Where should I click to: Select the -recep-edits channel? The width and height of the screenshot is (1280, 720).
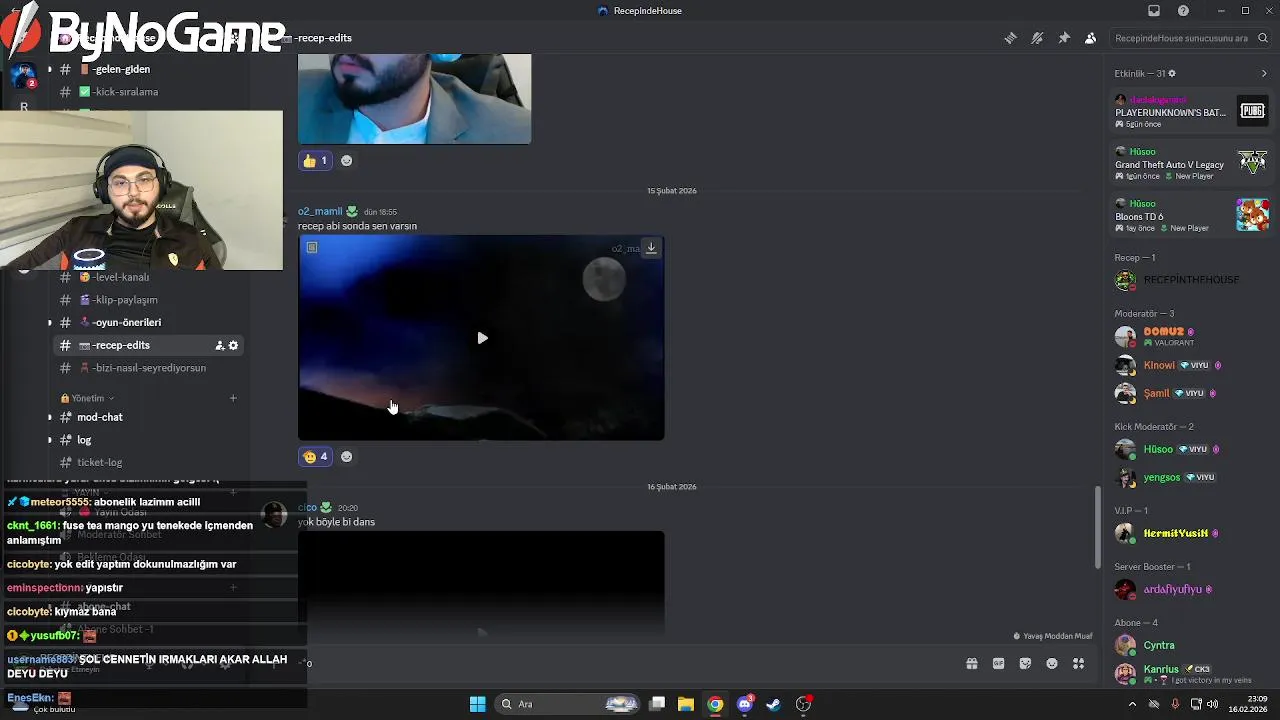[x=148, y=345]
